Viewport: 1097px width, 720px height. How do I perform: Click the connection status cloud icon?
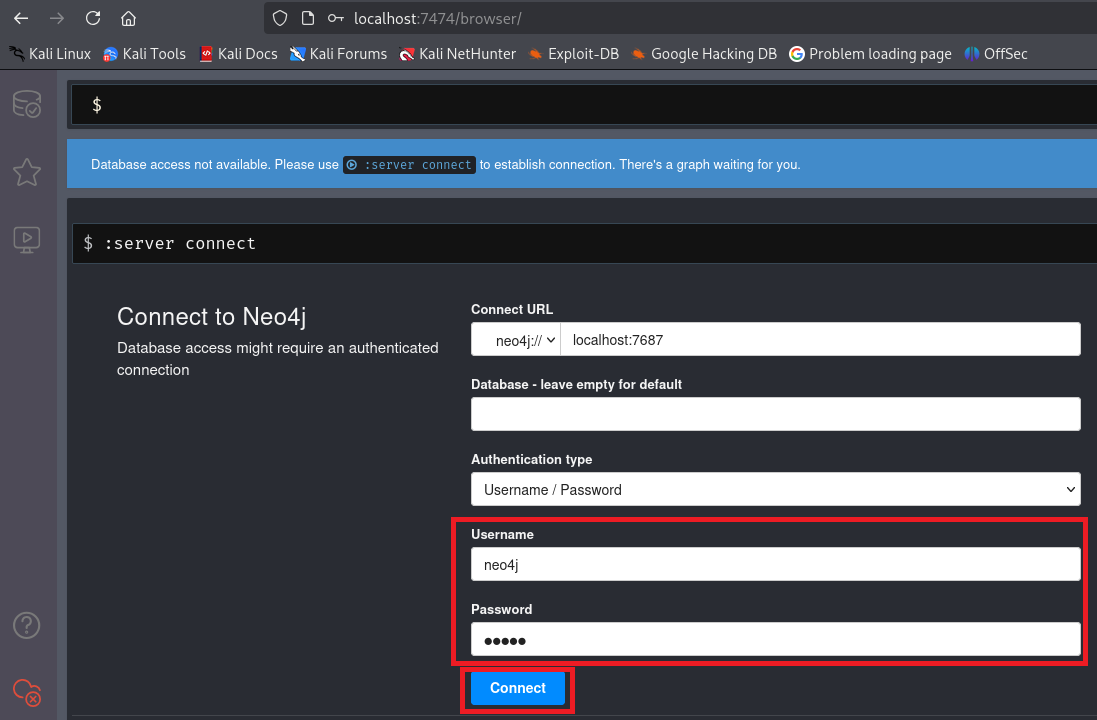pos(26,691)
